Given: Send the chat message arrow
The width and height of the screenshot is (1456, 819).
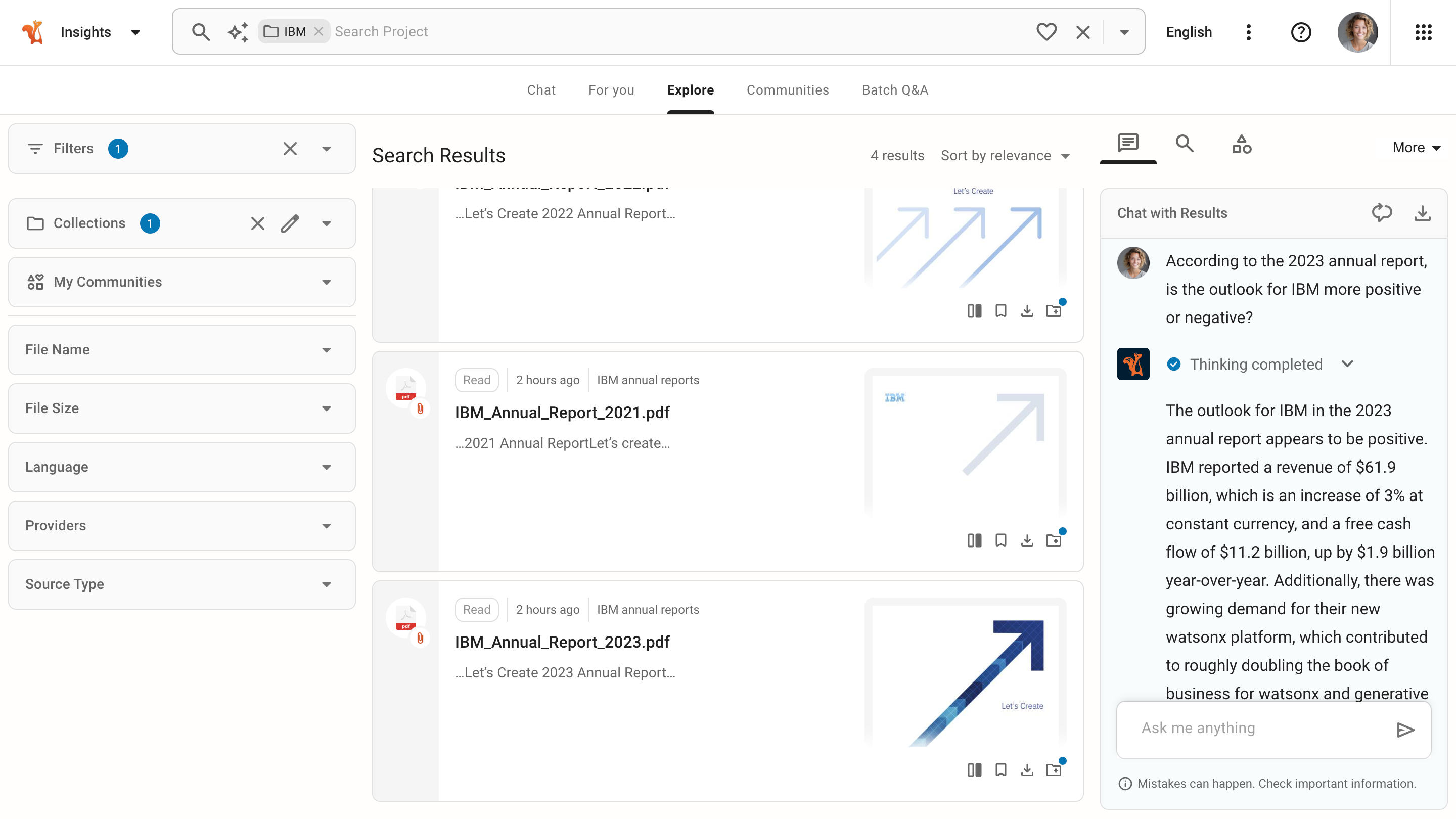Looking at the screenshot, I should pos(1405,730).
